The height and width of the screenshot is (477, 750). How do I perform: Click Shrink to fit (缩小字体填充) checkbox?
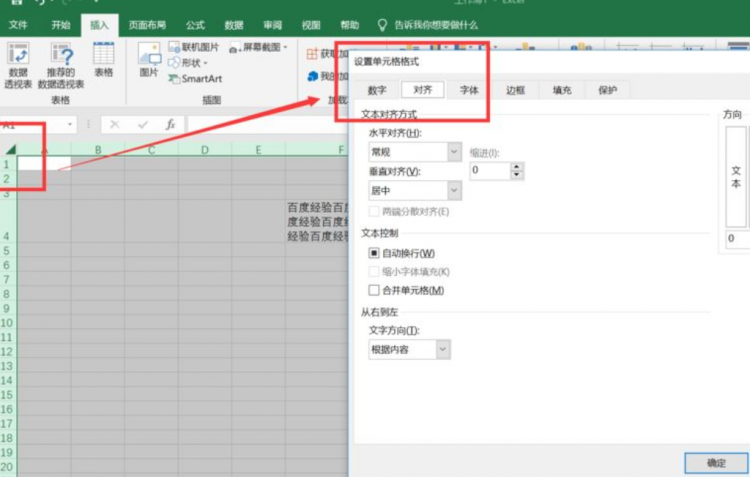tap(374, 271)
